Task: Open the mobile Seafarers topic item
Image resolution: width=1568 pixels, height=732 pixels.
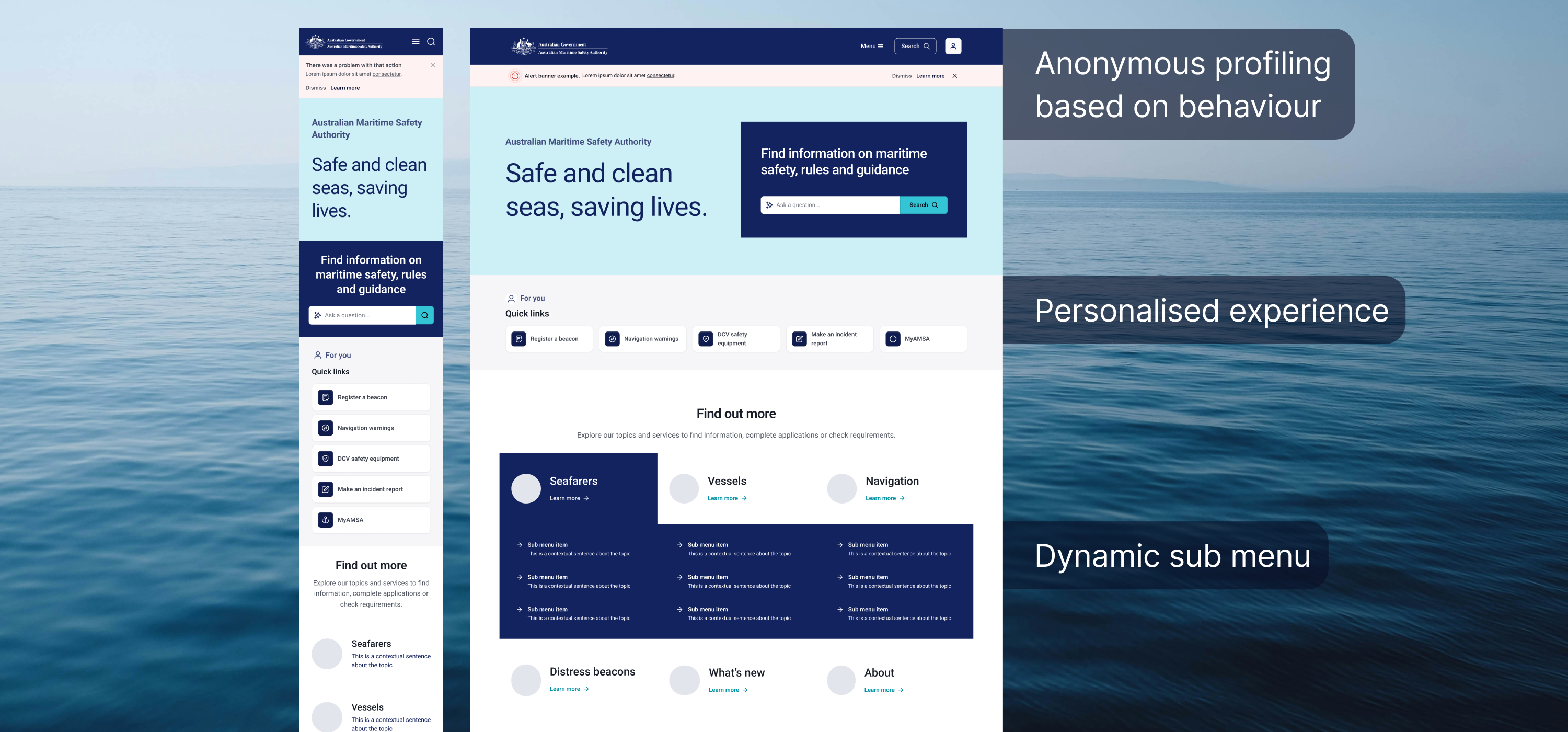Action: [371, 654]
